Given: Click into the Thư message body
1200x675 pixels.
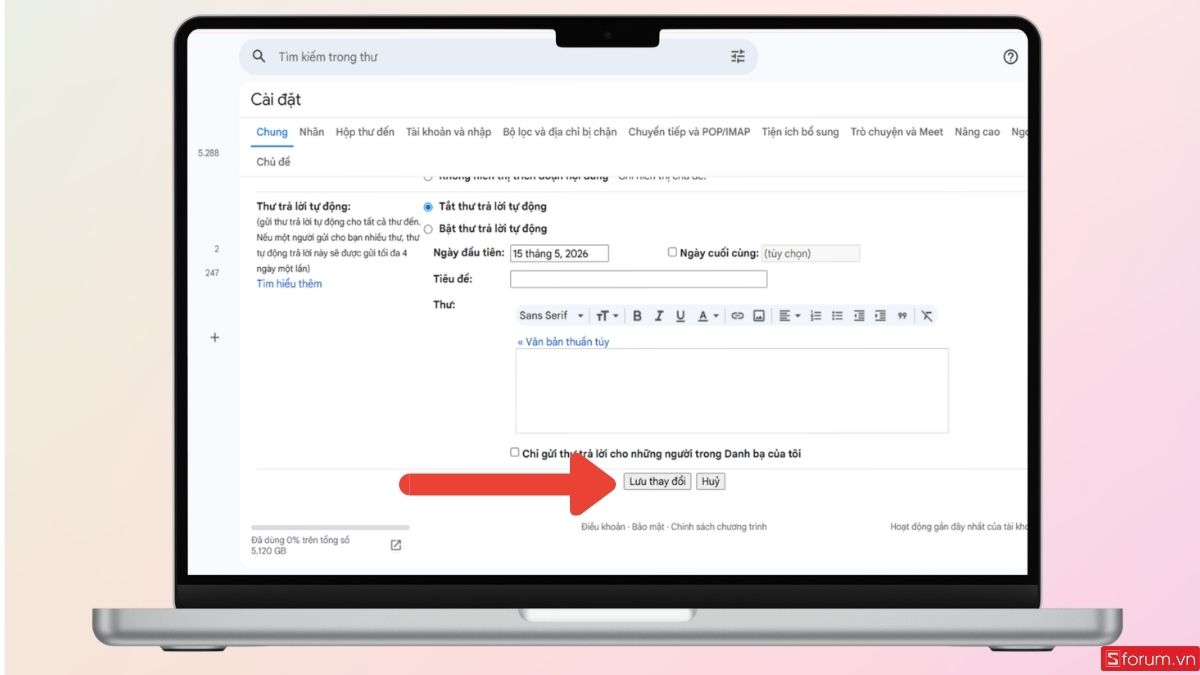Looking at the screenshot, I should coord(732,391).
